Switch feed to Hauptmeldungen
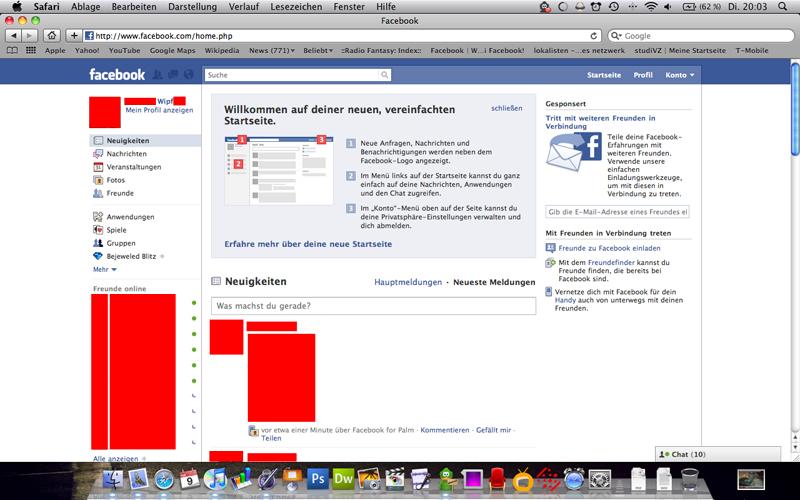 [408, 282]
